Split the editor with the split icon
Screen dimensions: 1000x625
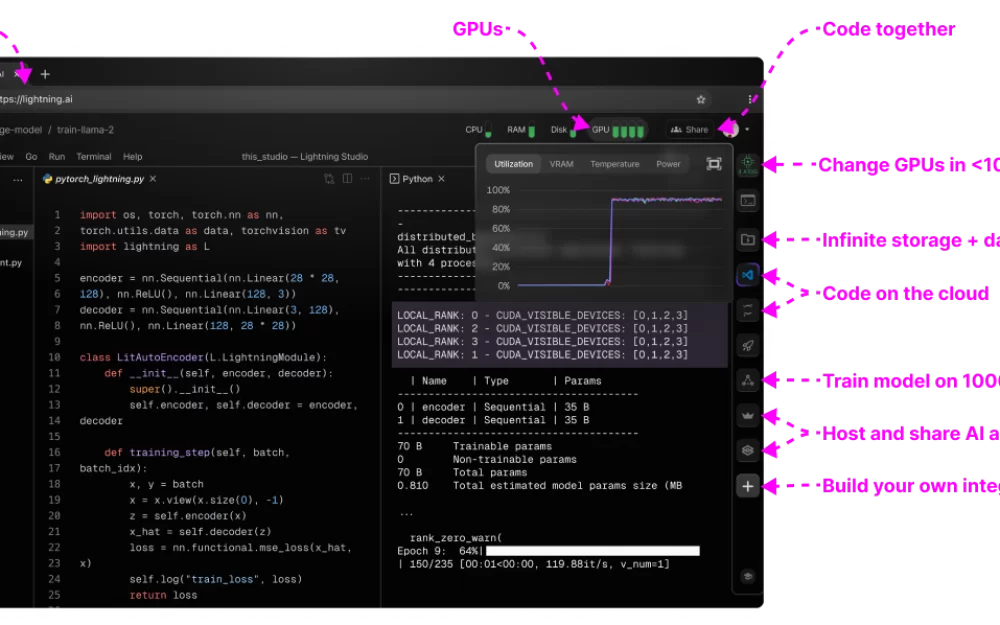(x=348, y=179)
